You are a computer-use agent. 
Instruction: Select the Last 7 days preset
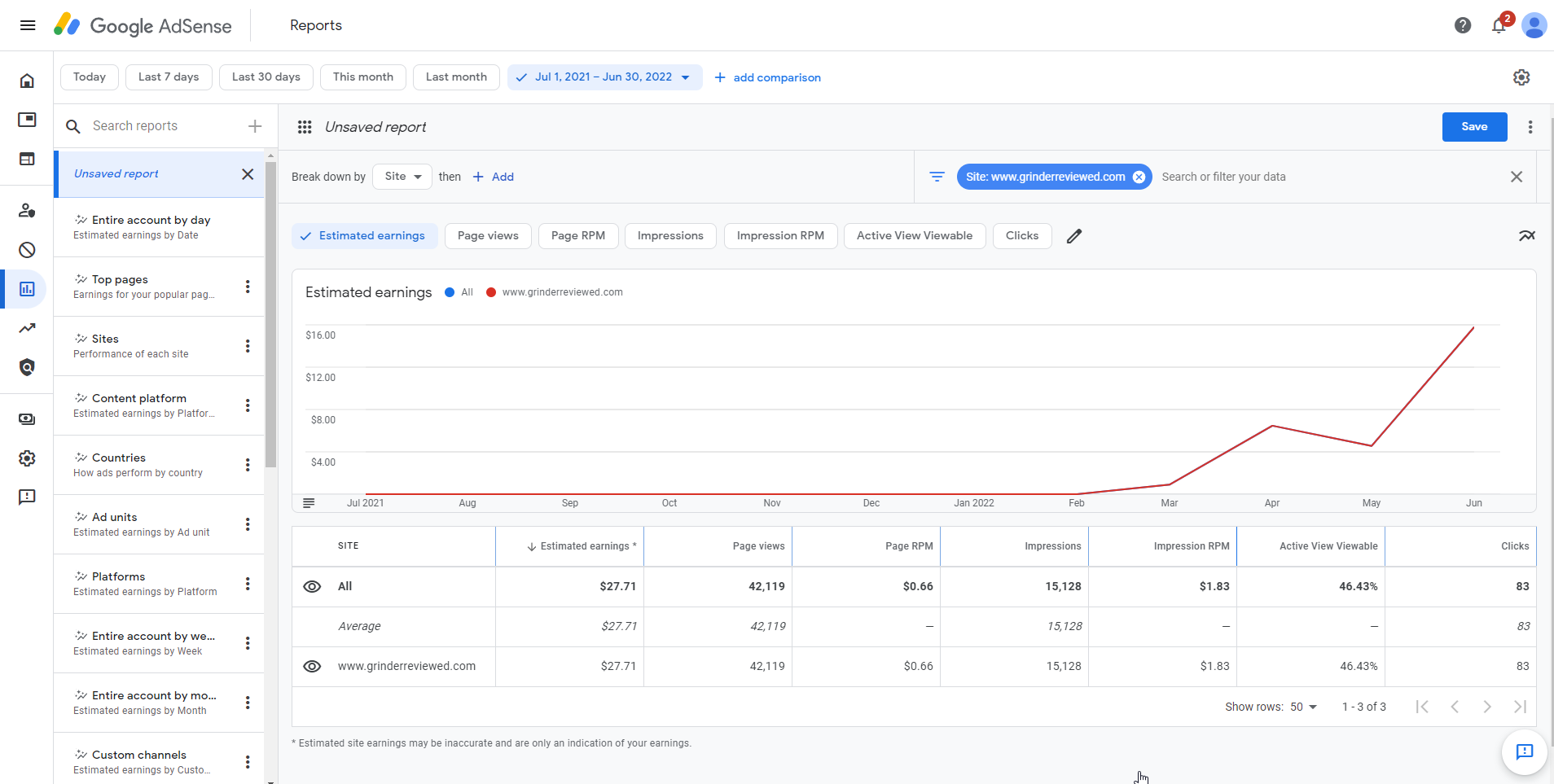pyautogui.click(x=169, y=77)
